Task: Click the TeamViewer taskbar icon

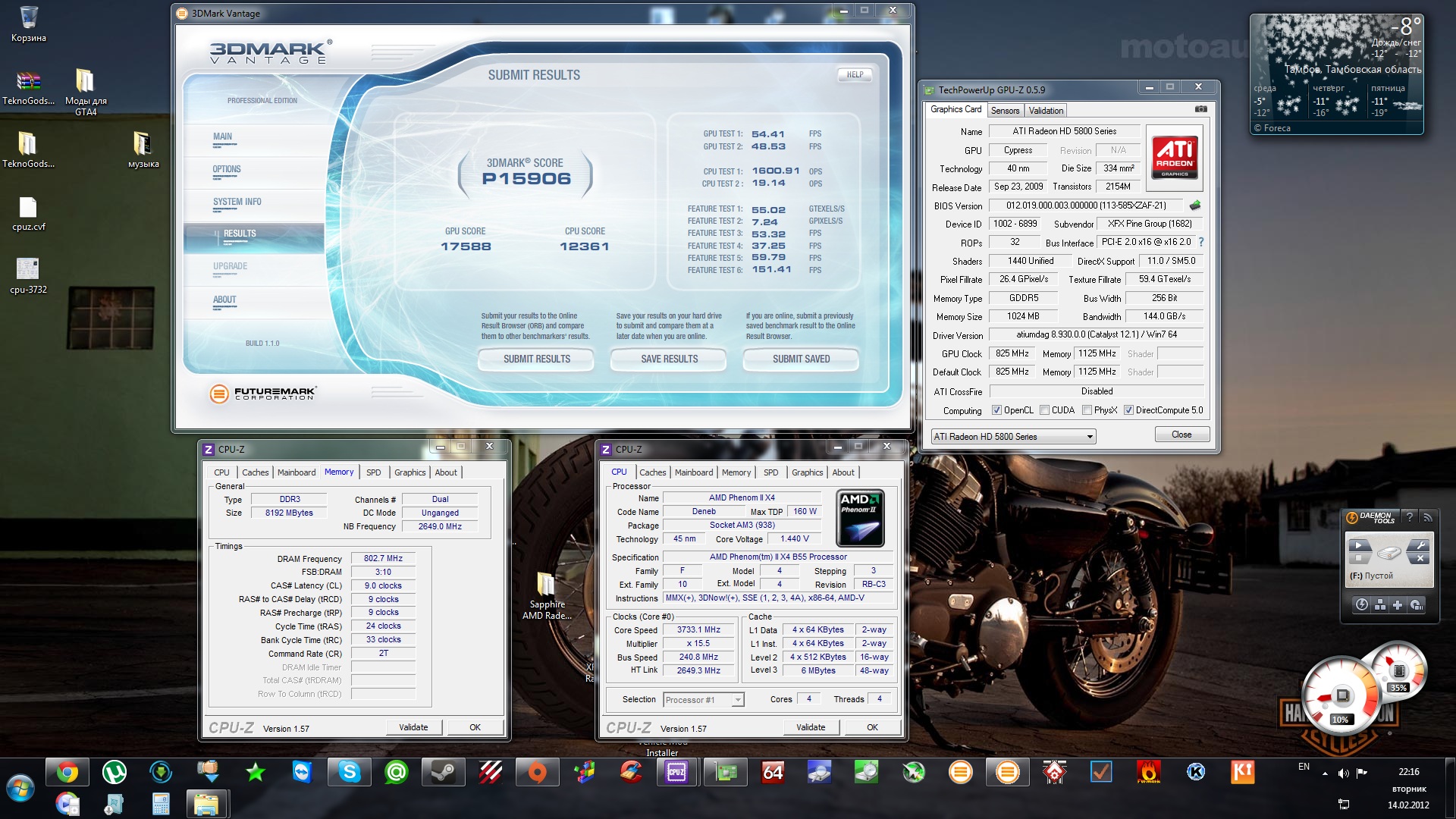Action: pos(303,773)
